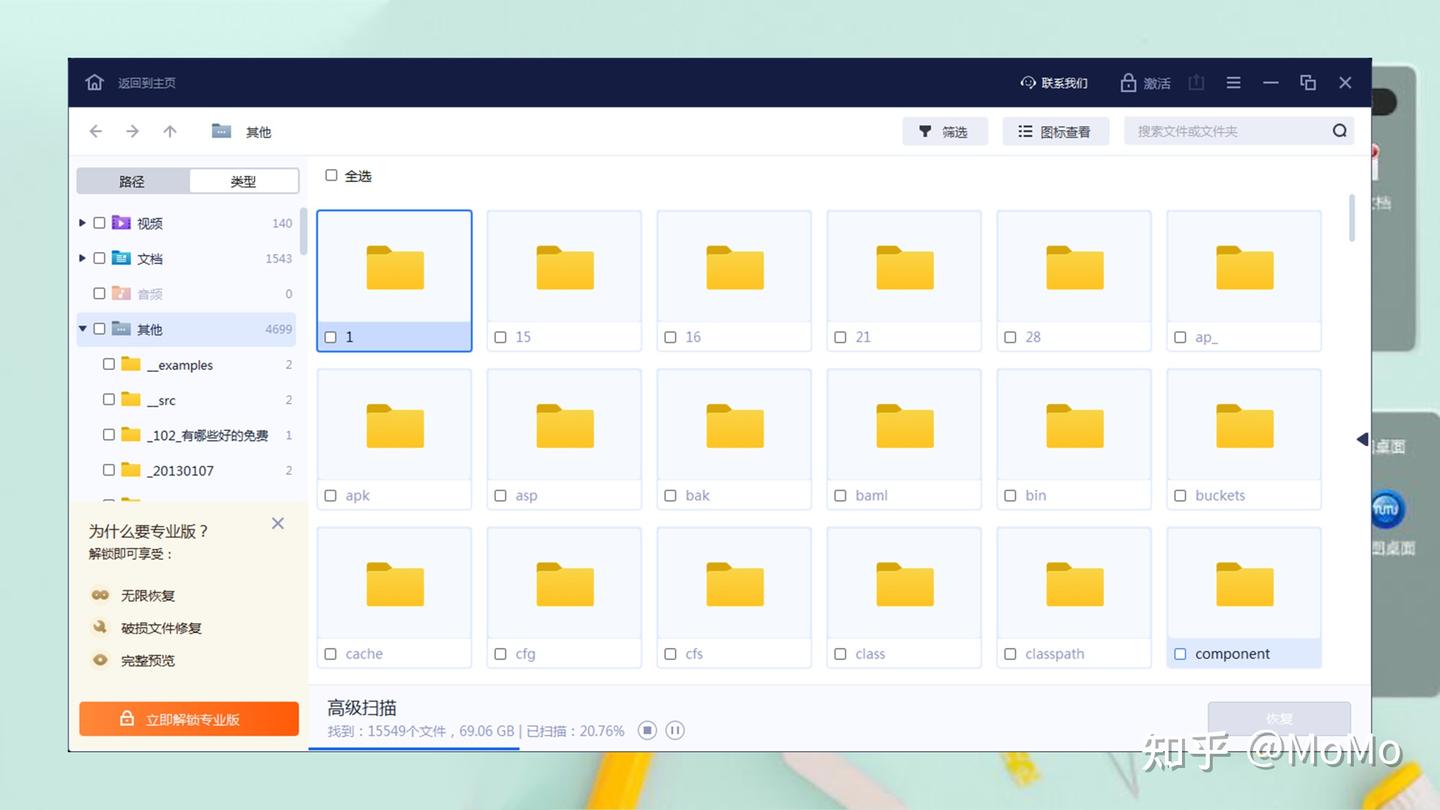1440x810 pixels.
Task: Open the baml folder icon
Action: [904, 425]
